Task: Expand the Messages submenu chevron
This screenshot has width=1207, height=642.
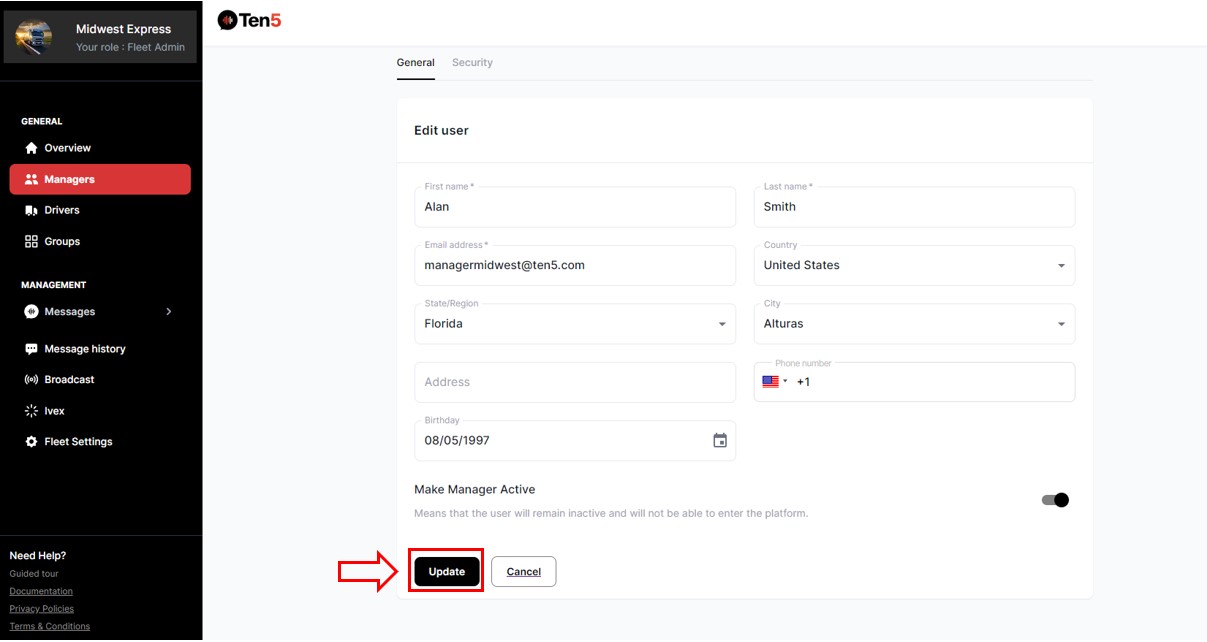Action: pos(168,312)
